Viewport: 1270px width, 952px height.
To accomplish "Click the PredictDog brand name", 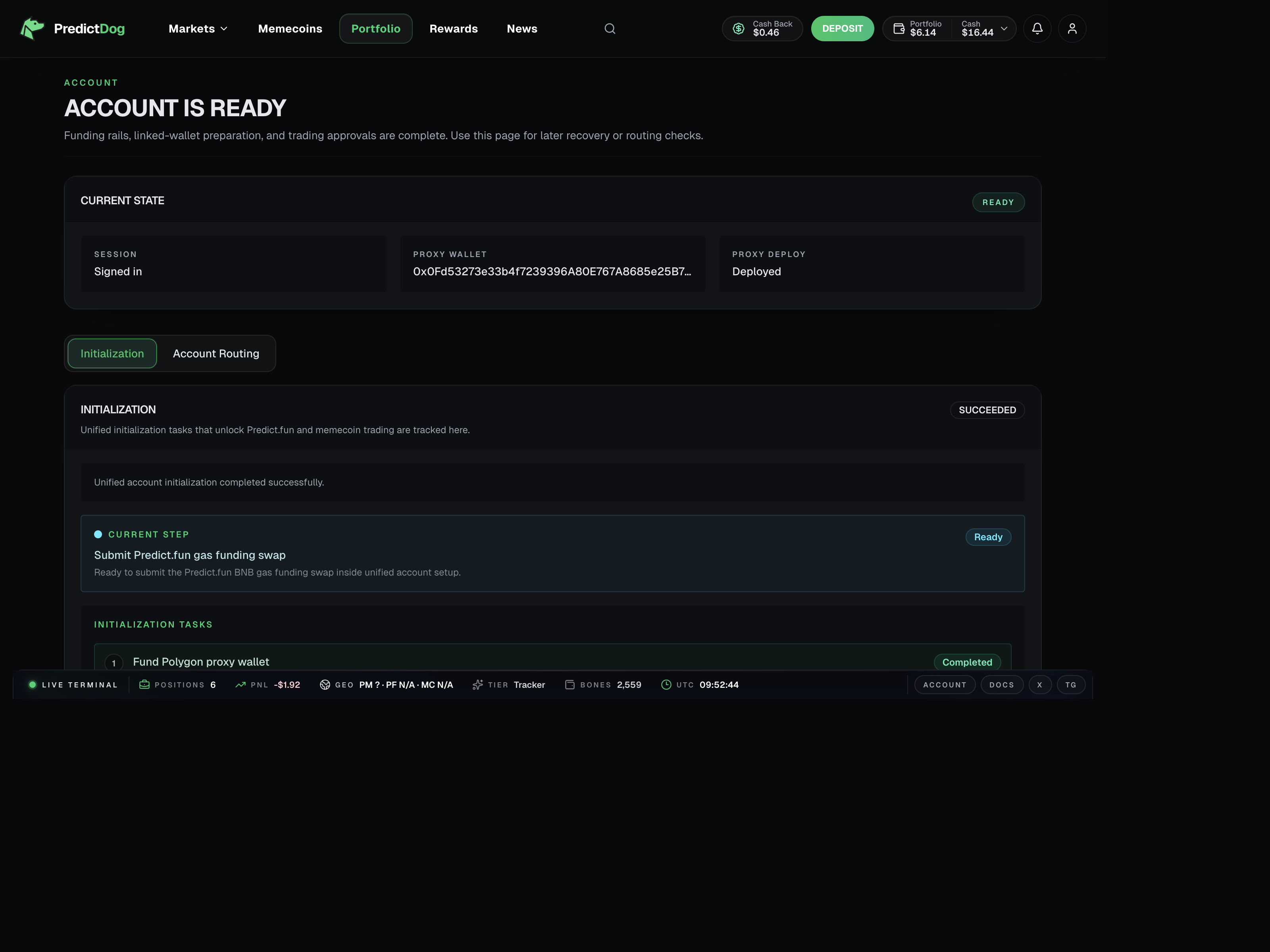I will point(89,29).
